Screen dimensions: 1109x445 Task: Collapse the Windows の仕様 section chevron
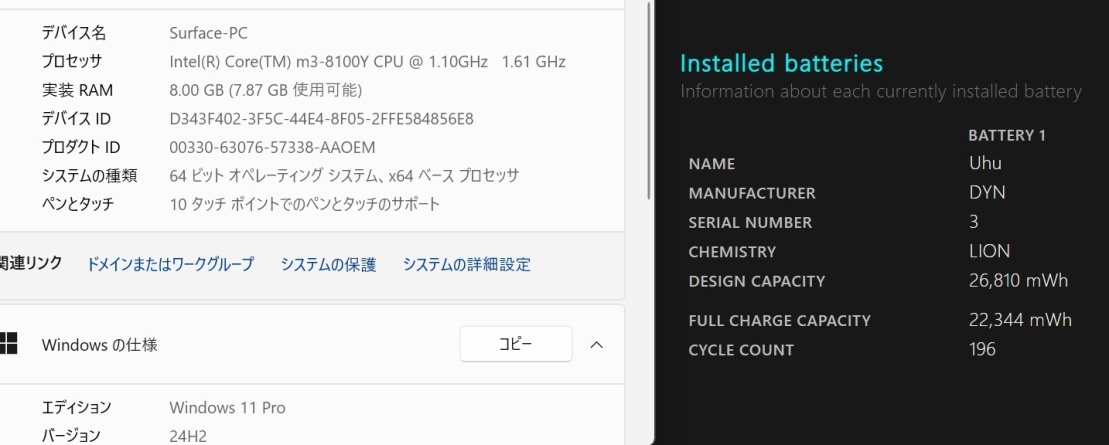click(x=596, y=345)
